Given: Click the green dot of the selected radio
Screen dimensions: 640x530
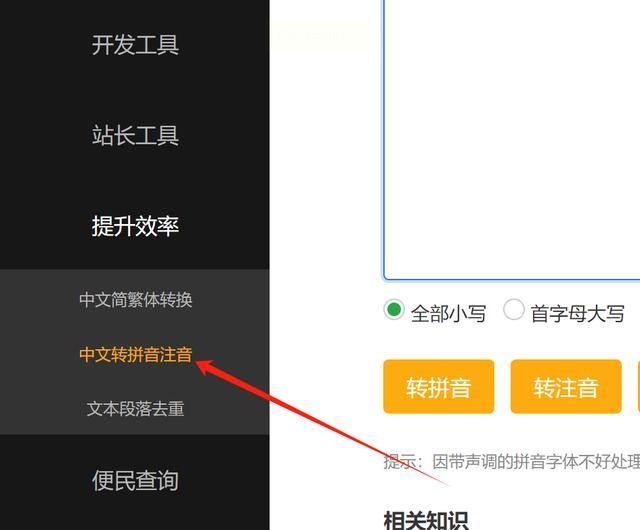Looking at the screenshot, I should tap(394, 310).
